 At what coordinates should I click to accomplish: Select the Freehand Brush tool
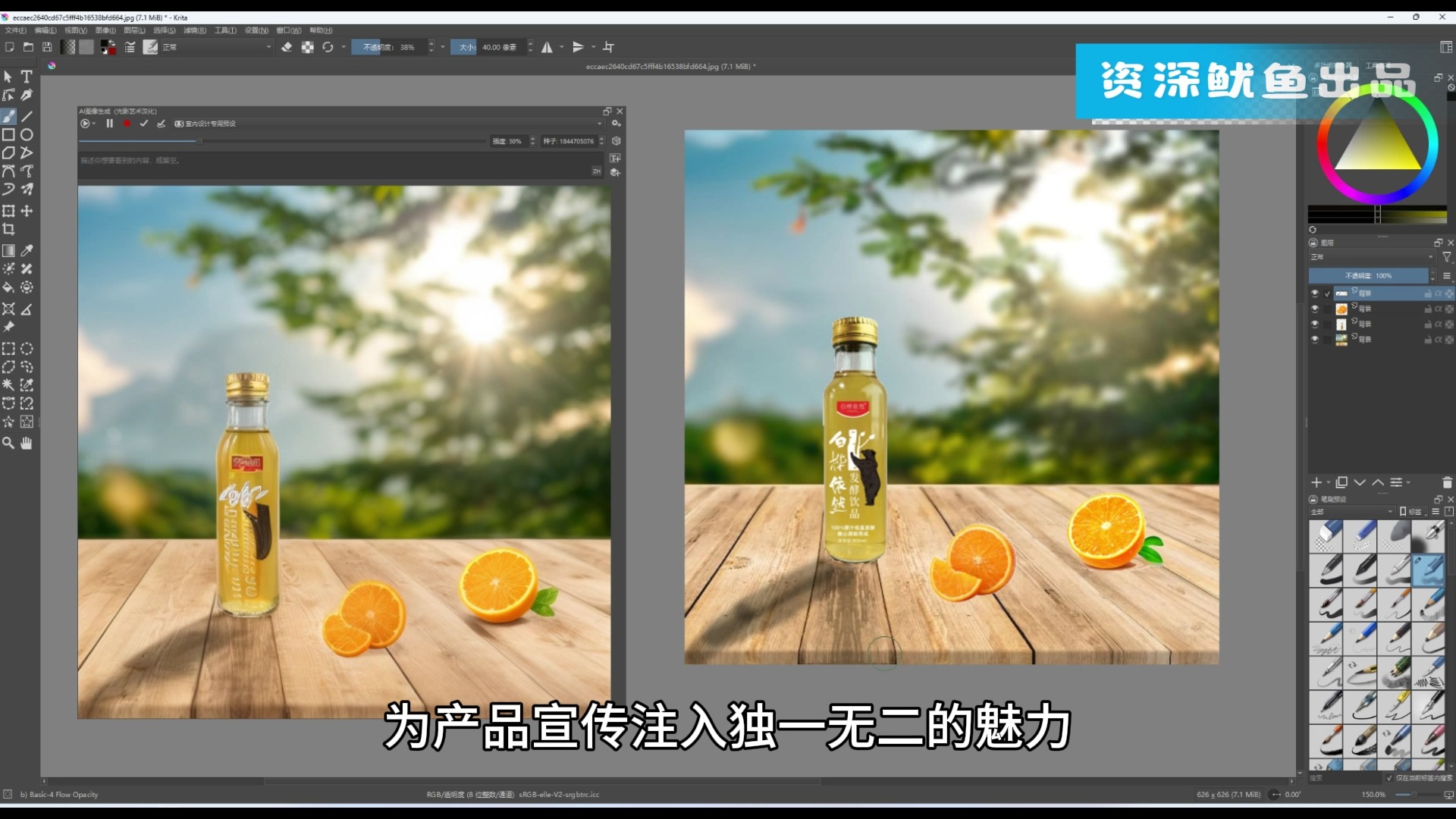9,116
